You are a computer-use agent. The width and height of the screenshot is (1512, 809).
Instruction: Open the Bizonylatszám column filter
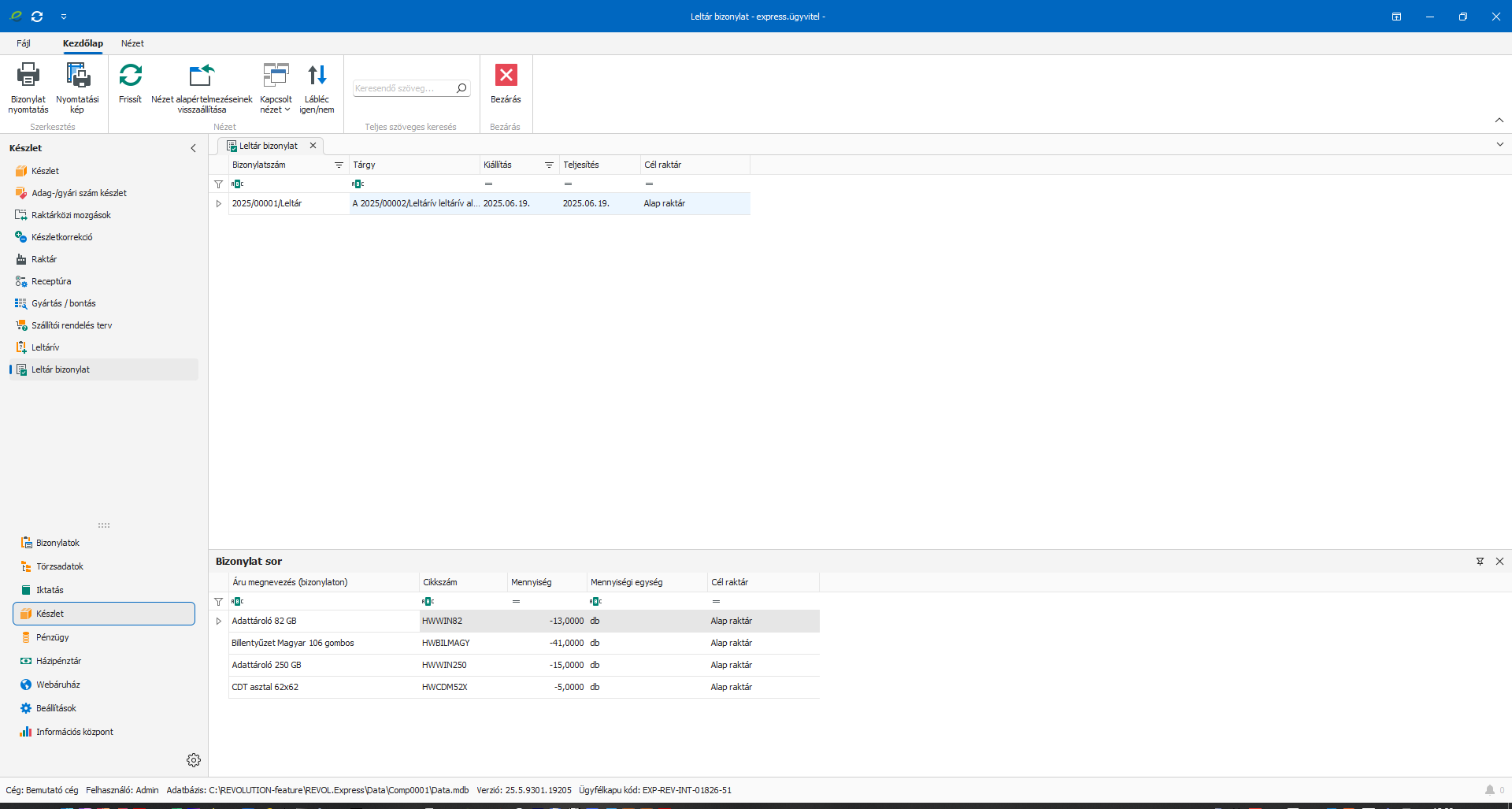339,165
